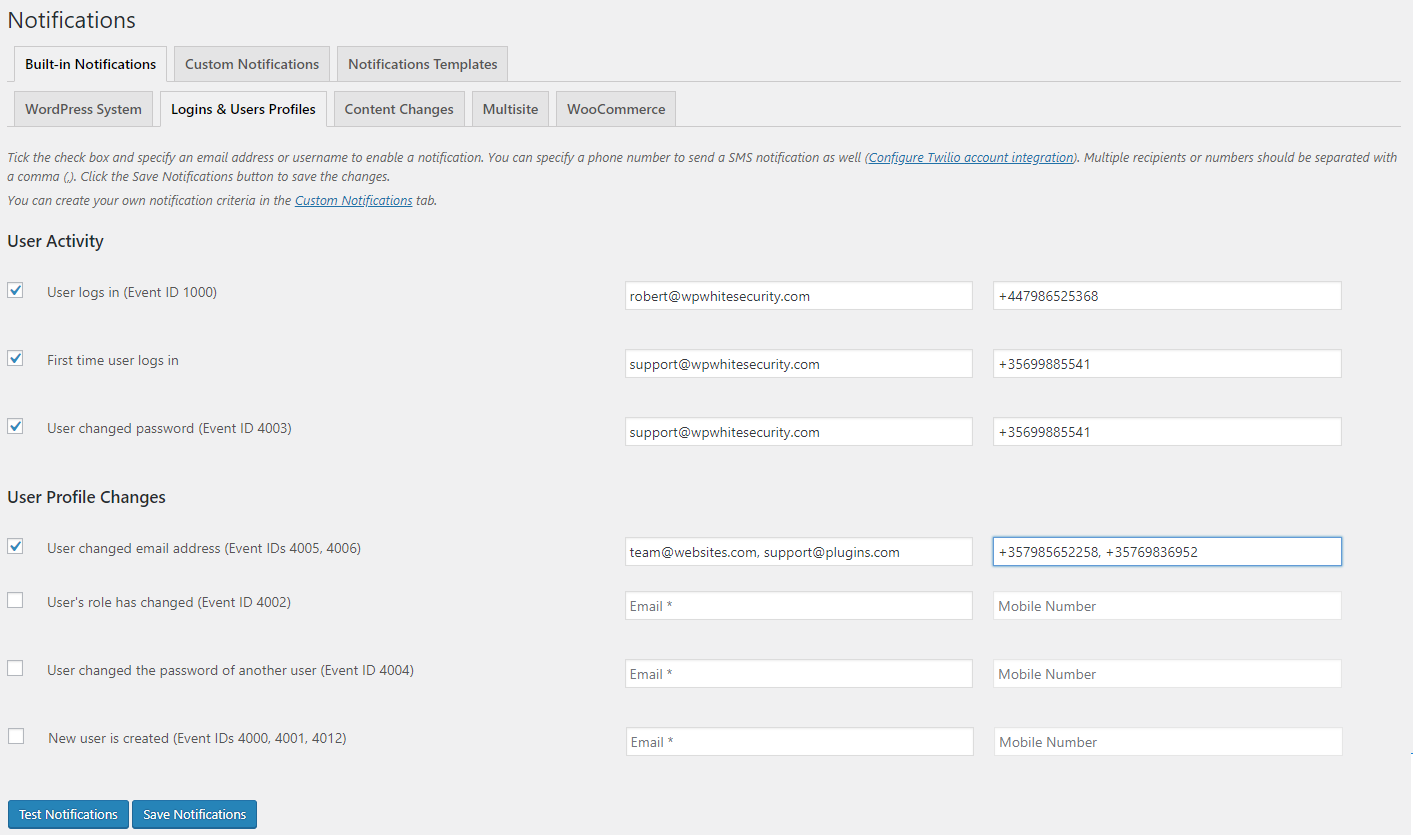Uncheck the User logs in checkbox
Screen dimensions: 1413x835
coord(15,290)
